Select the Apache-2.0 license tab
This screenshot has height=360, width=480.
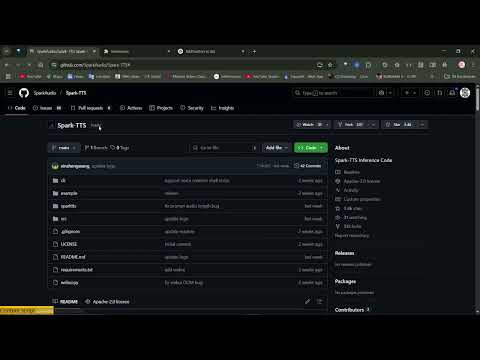(x=107, y=302)
